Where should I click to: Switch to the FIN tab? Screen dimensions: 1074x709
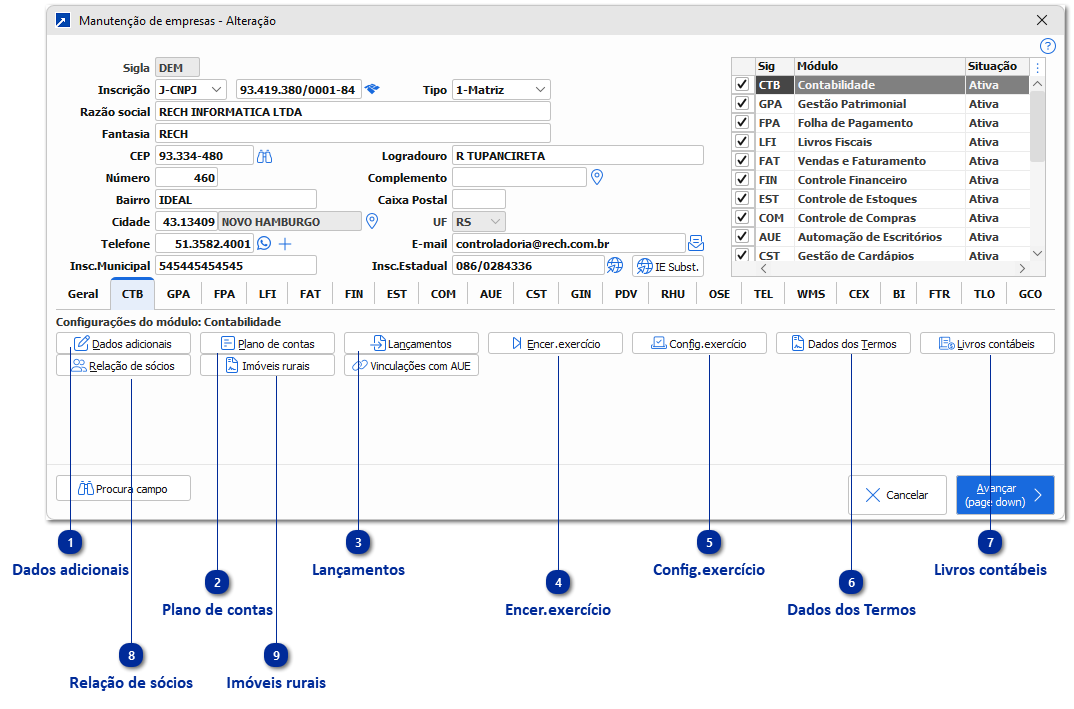[354, 294]
